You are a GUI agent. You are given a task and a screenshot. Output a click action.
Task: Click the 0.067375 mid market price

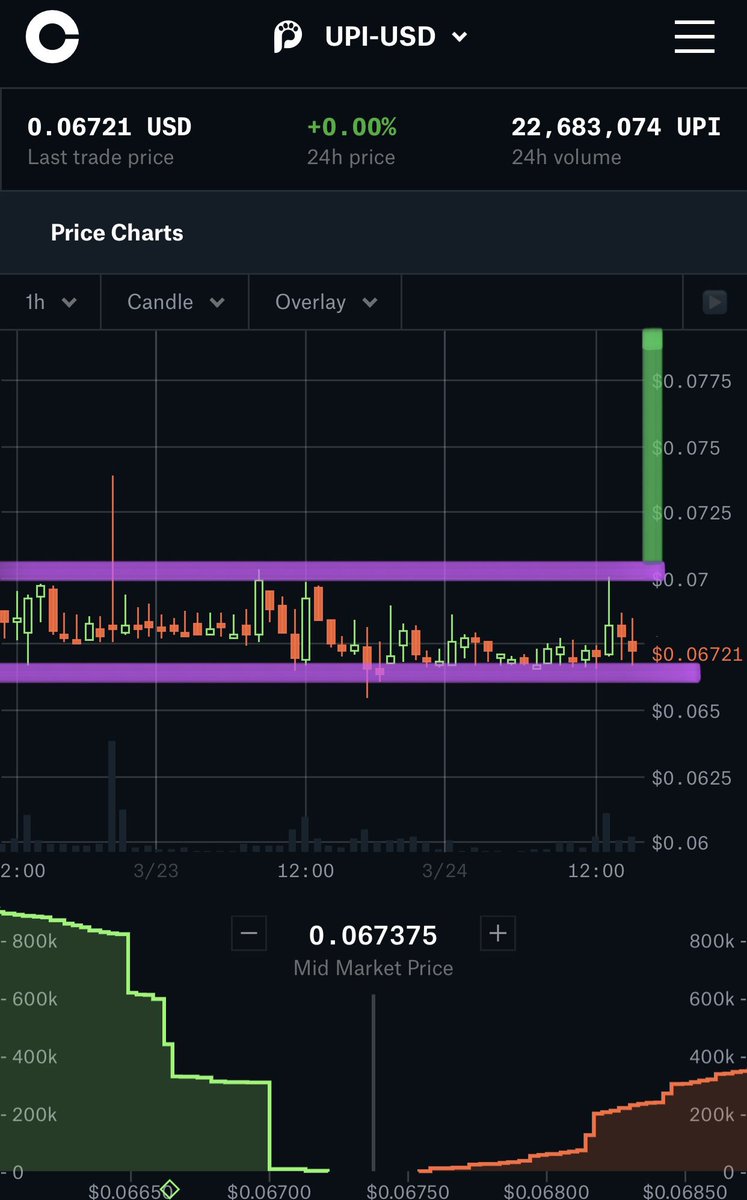tap(373, 936)
